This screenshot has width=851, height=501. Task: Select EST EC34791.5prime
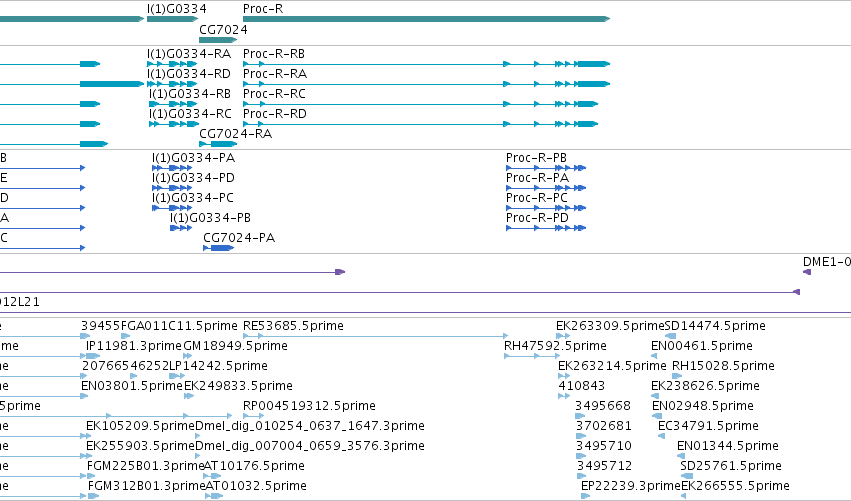coord(708,427)
